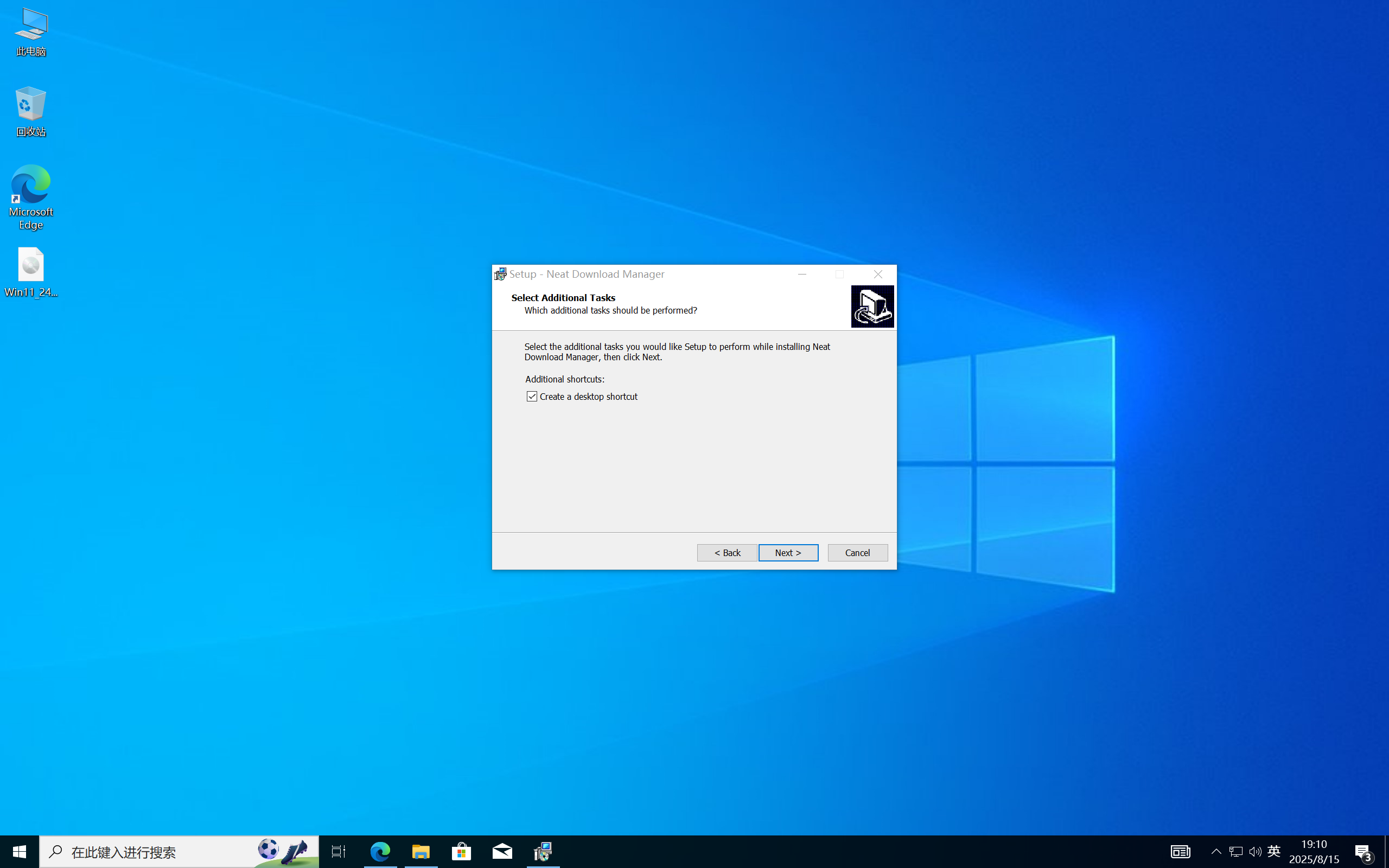Open File Explorer from the taskbar
The width and height of the screenshot is (1389, 868).
click(420, 851)
